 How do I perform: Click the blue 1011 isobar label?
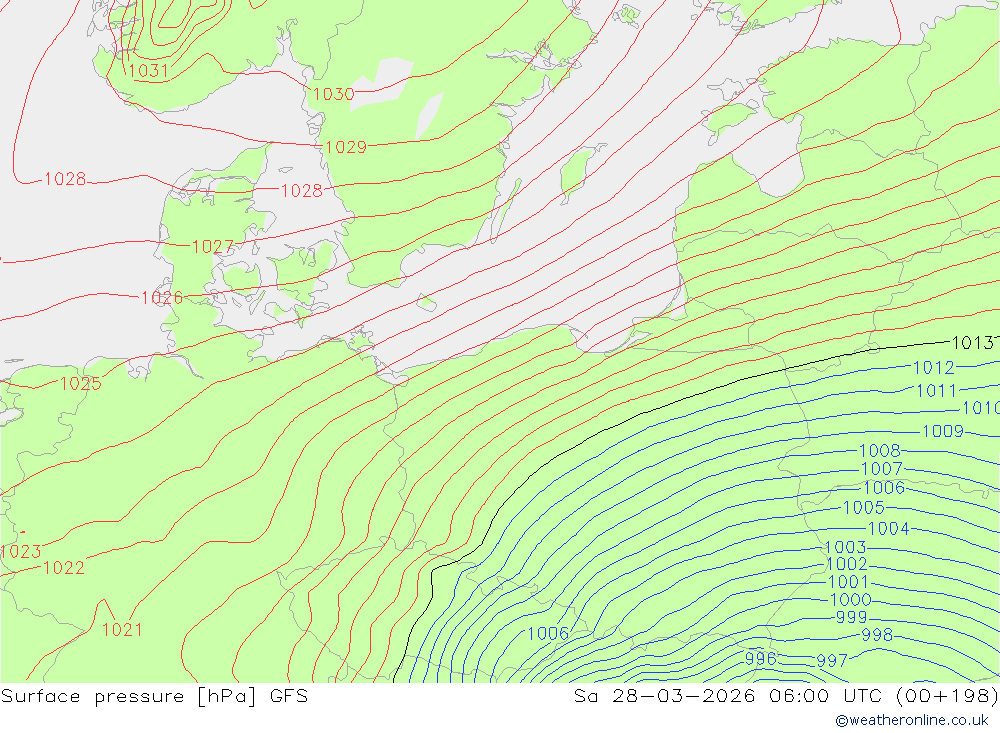937,391
